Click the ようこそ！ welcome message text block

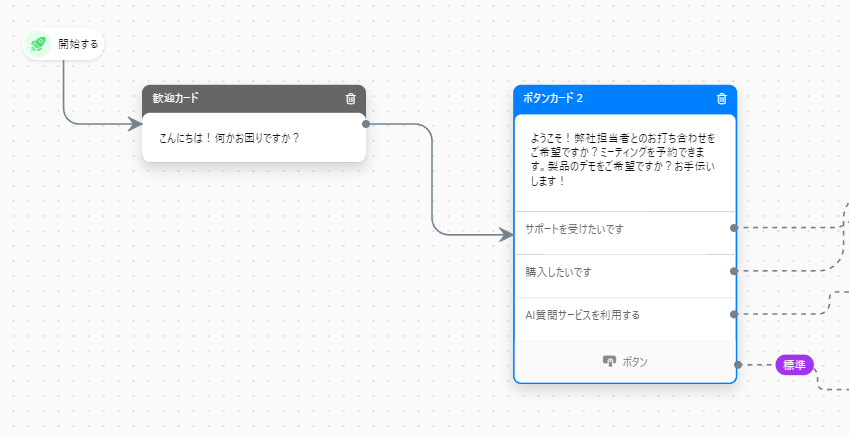pos(623,160)
